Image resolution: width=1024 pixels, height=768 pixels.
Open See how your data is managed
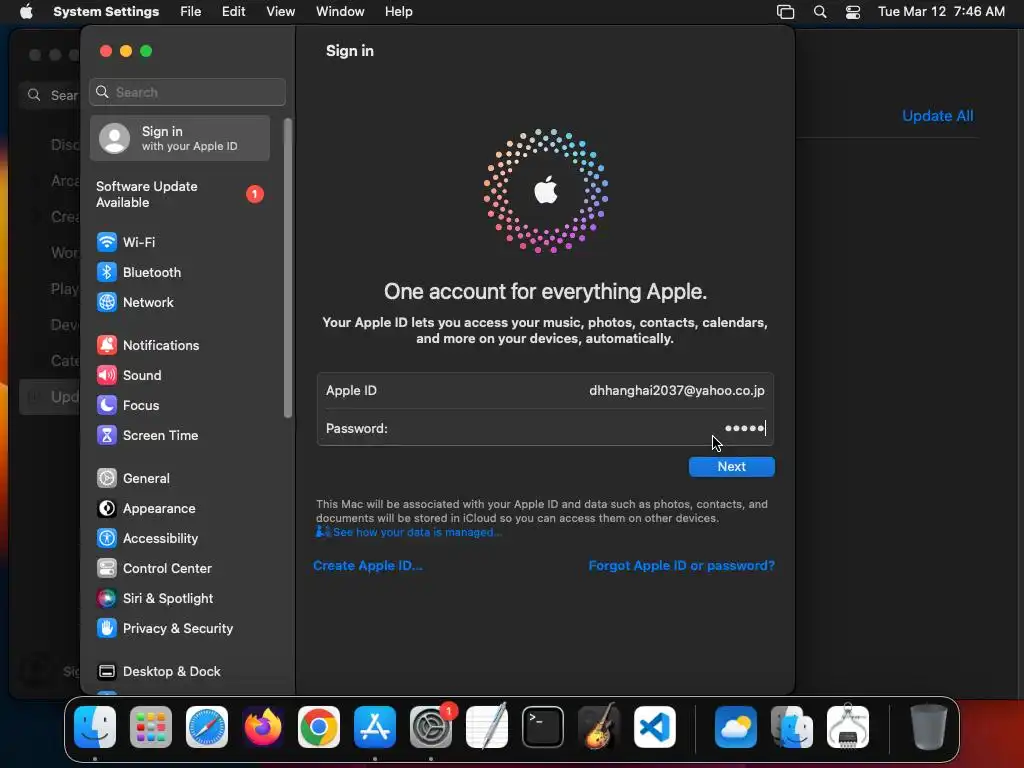pyautogui.click(x=417, y=532)
